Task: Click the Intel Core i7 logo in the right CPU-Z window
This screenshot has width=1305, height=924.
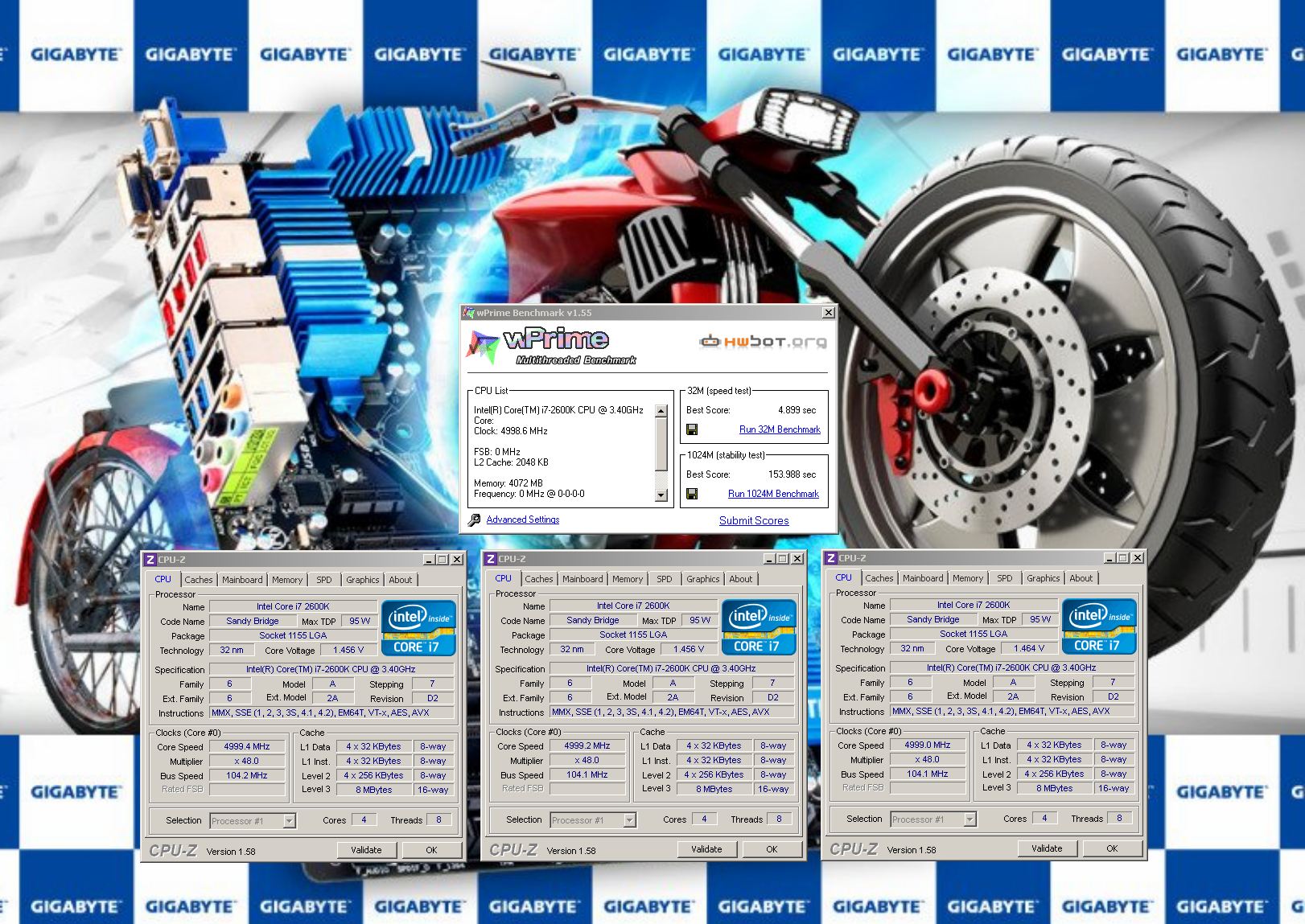Action: click(x=1099, y=626)
